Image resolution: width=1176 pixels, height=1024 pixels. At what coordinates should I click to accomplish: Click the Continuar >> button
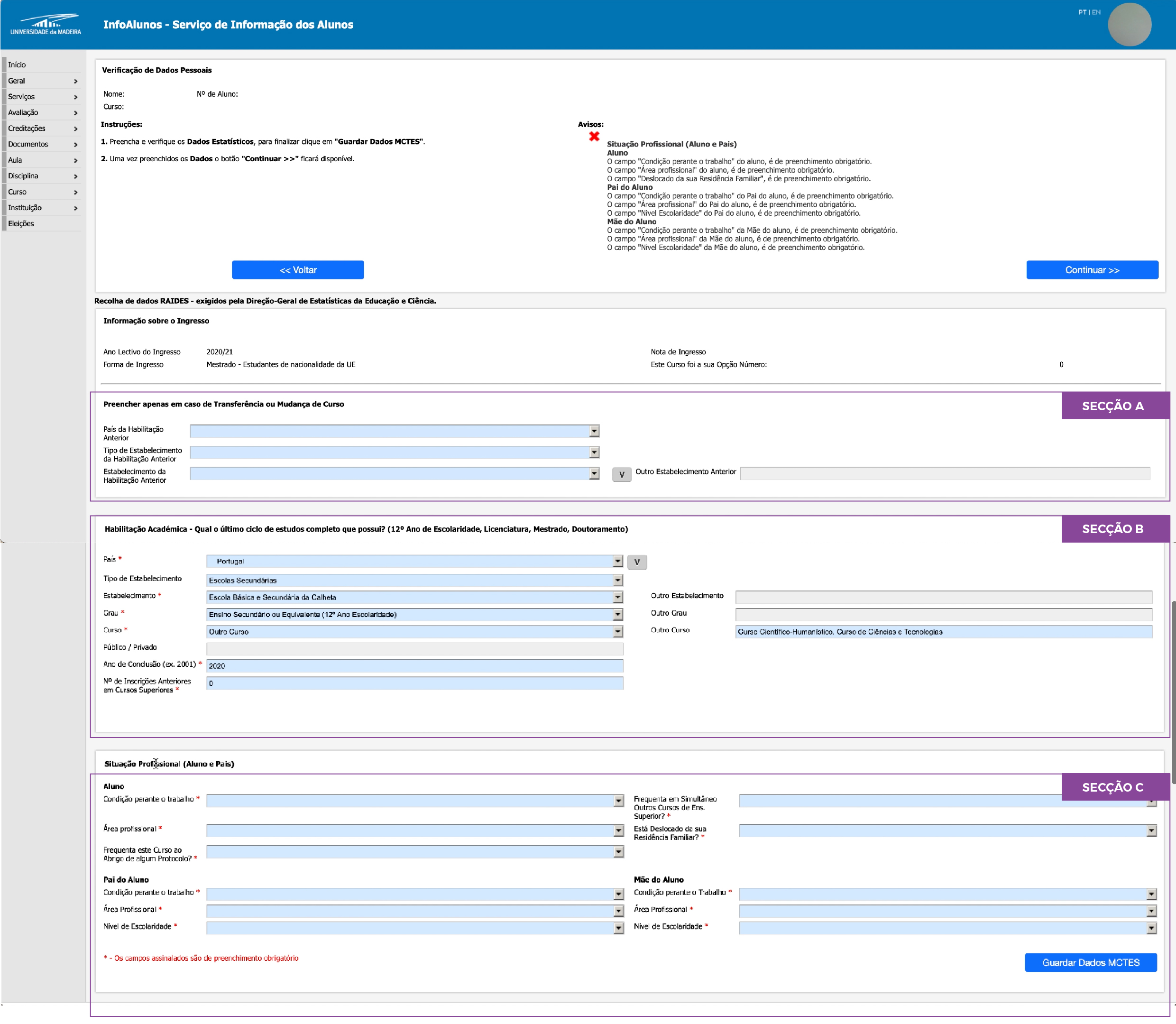(x=1092, y=270)
